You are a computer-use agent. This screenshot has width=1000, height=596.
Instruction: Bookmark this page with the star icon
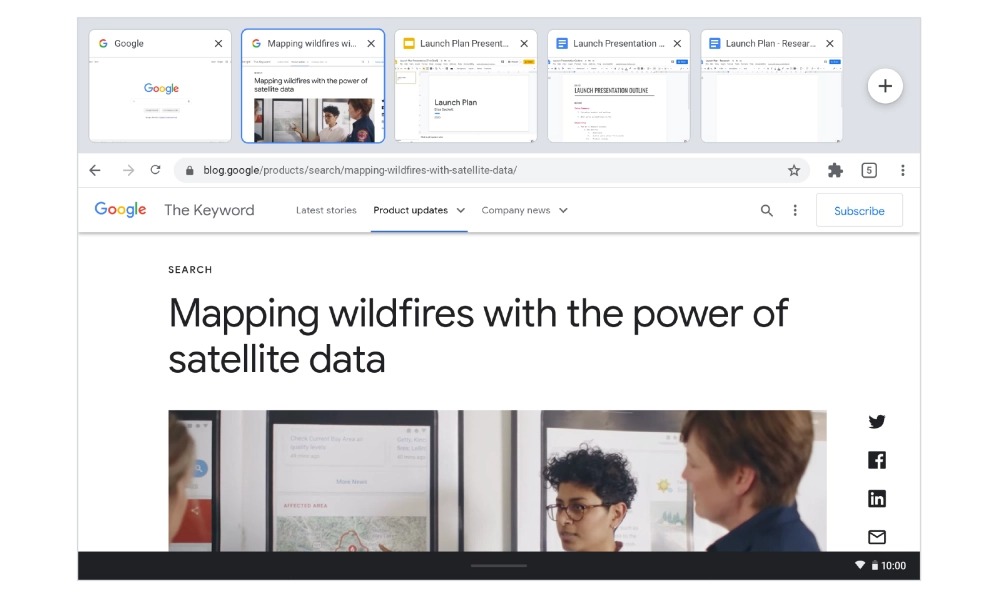(x=794, y=170)
